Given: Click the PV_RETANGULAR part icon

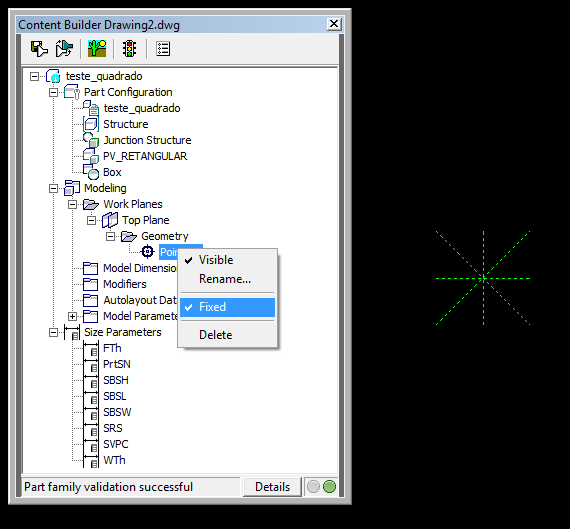Looking at the screenshot, I should pos(91,156).
